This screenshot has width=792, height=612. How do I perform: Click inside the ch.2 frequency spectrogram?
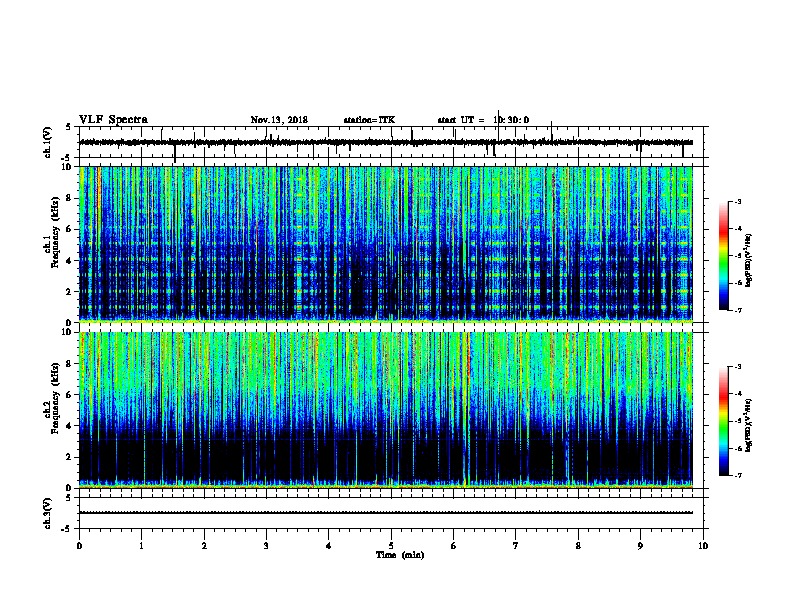coord(386,410)
